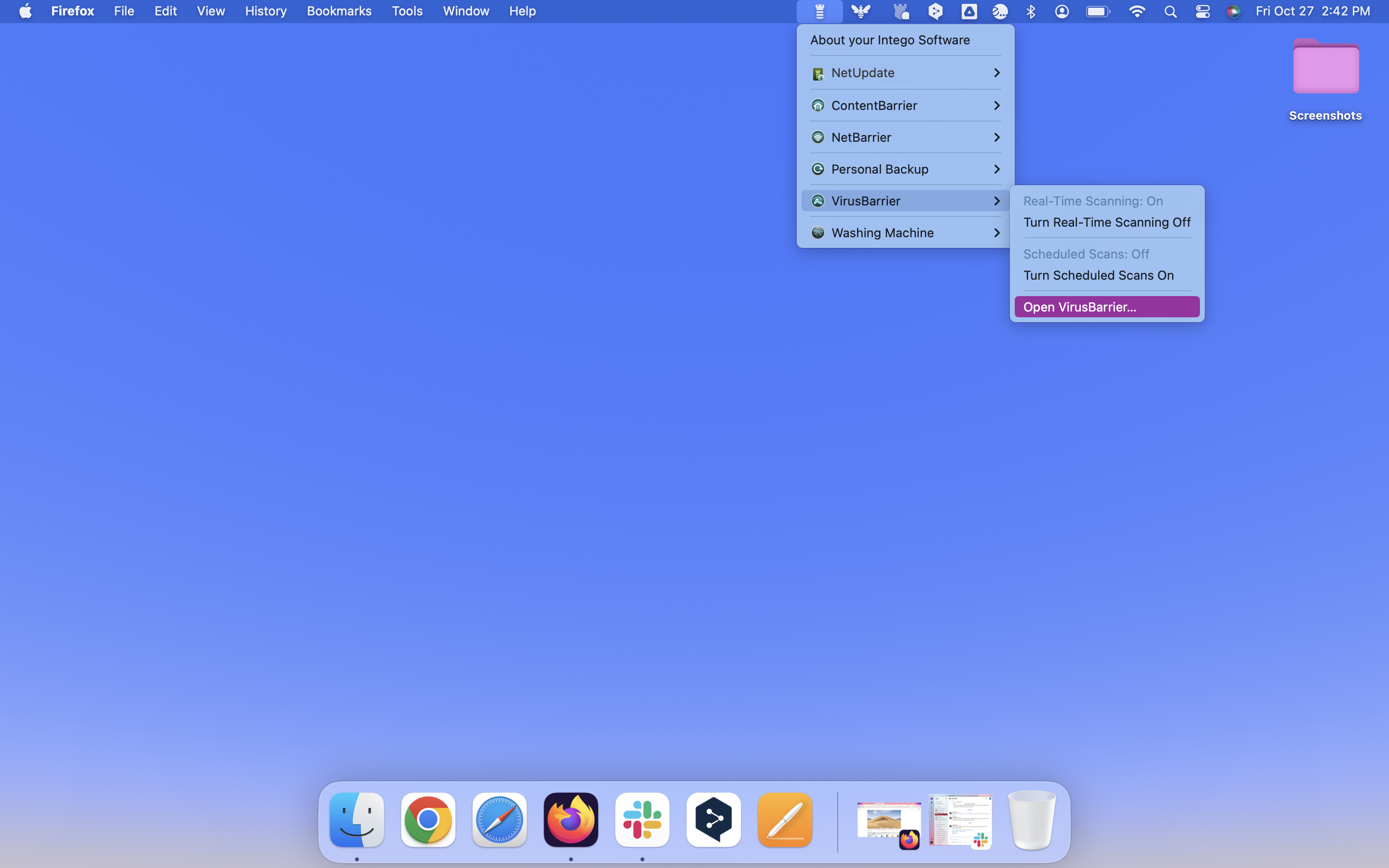Screen dimensions: 1389x868
Task: Expand the Personal Backup submenu arrow
Action: pos(997,169)
